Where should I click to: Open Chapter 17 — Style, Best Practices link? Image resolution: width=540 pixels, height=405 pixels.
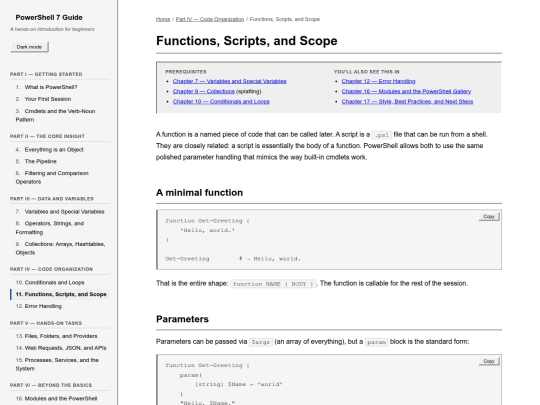click(407, 102)
